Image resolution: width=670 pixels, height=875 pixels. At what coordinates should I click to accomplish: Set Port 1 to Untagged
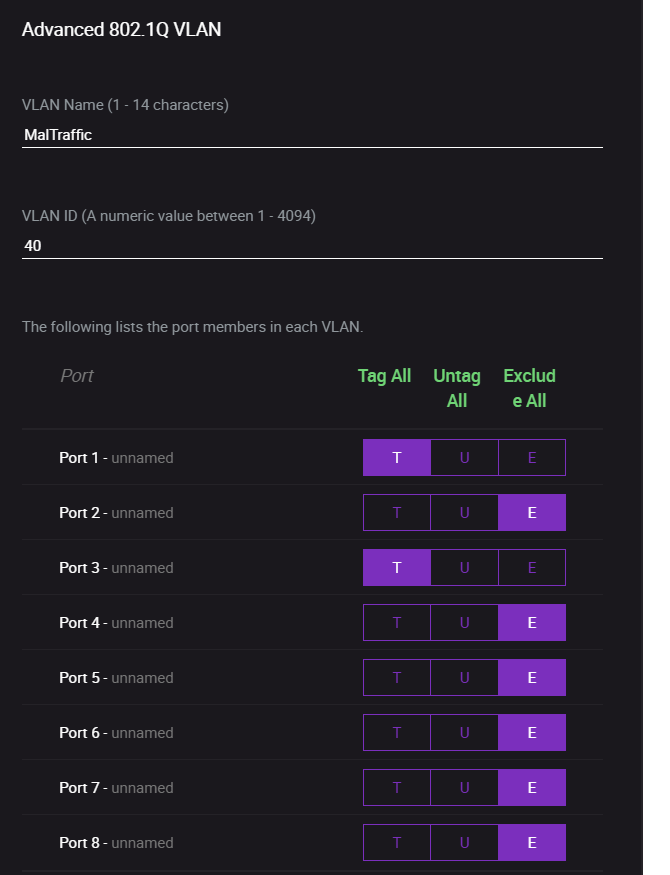464,458
